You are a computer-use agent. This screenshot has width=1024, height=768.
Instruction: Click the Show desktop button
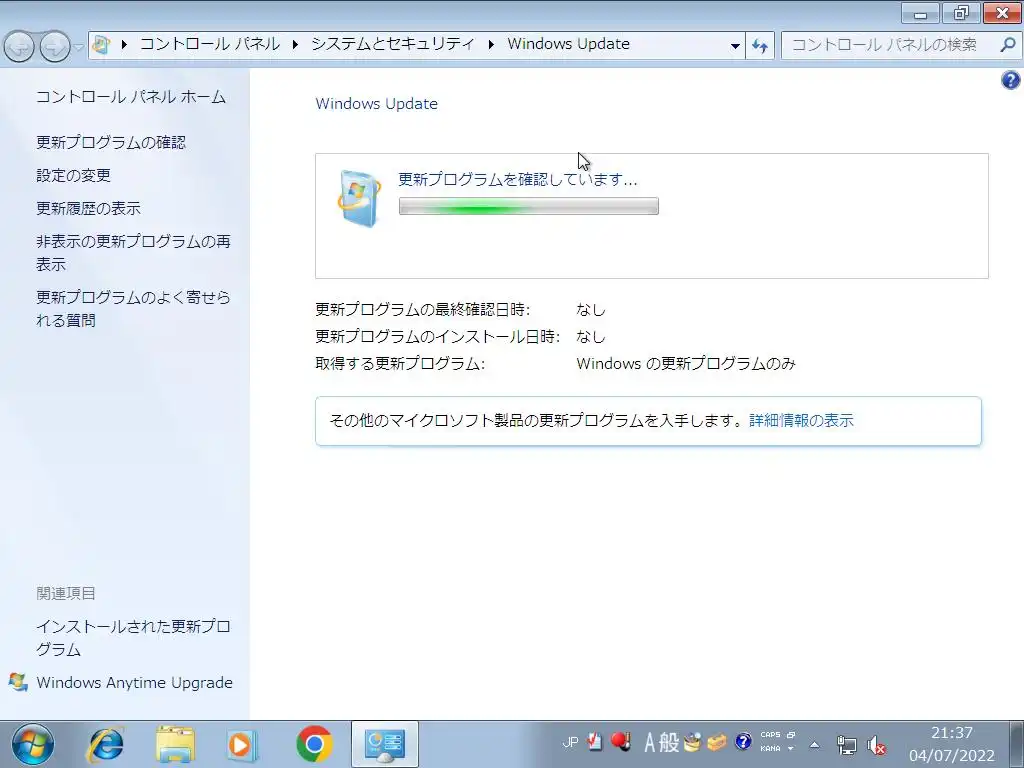(1016, 744)
